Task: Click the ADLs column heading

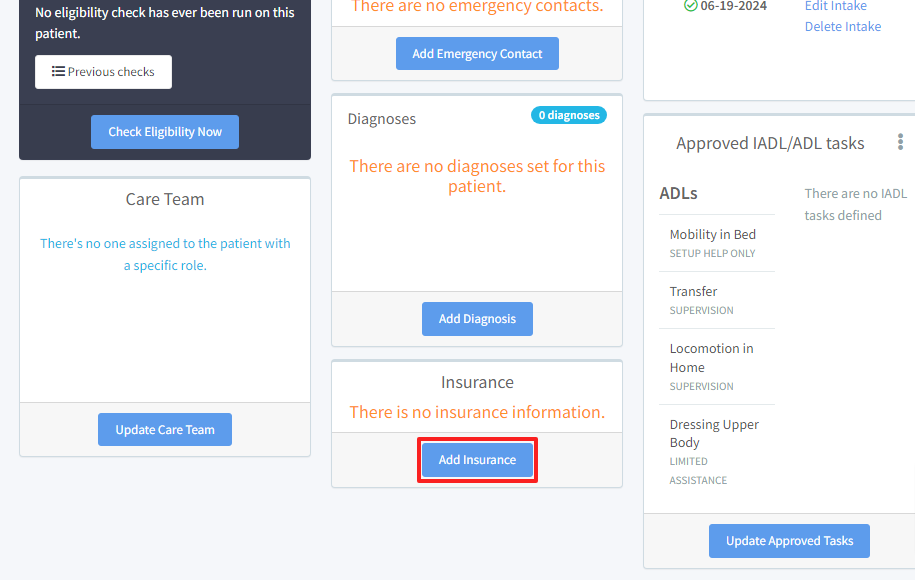Action: (x=678, y=193)
